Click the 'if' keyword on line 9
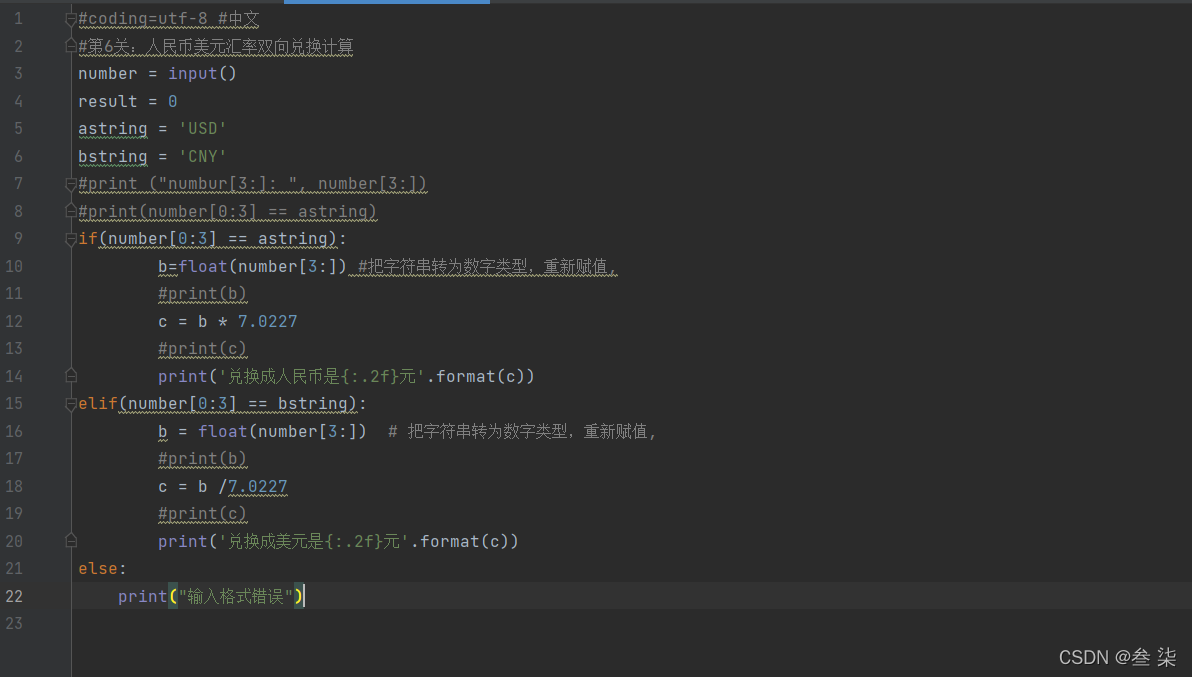Screen dimensions: 1192x677 (87, 239)
